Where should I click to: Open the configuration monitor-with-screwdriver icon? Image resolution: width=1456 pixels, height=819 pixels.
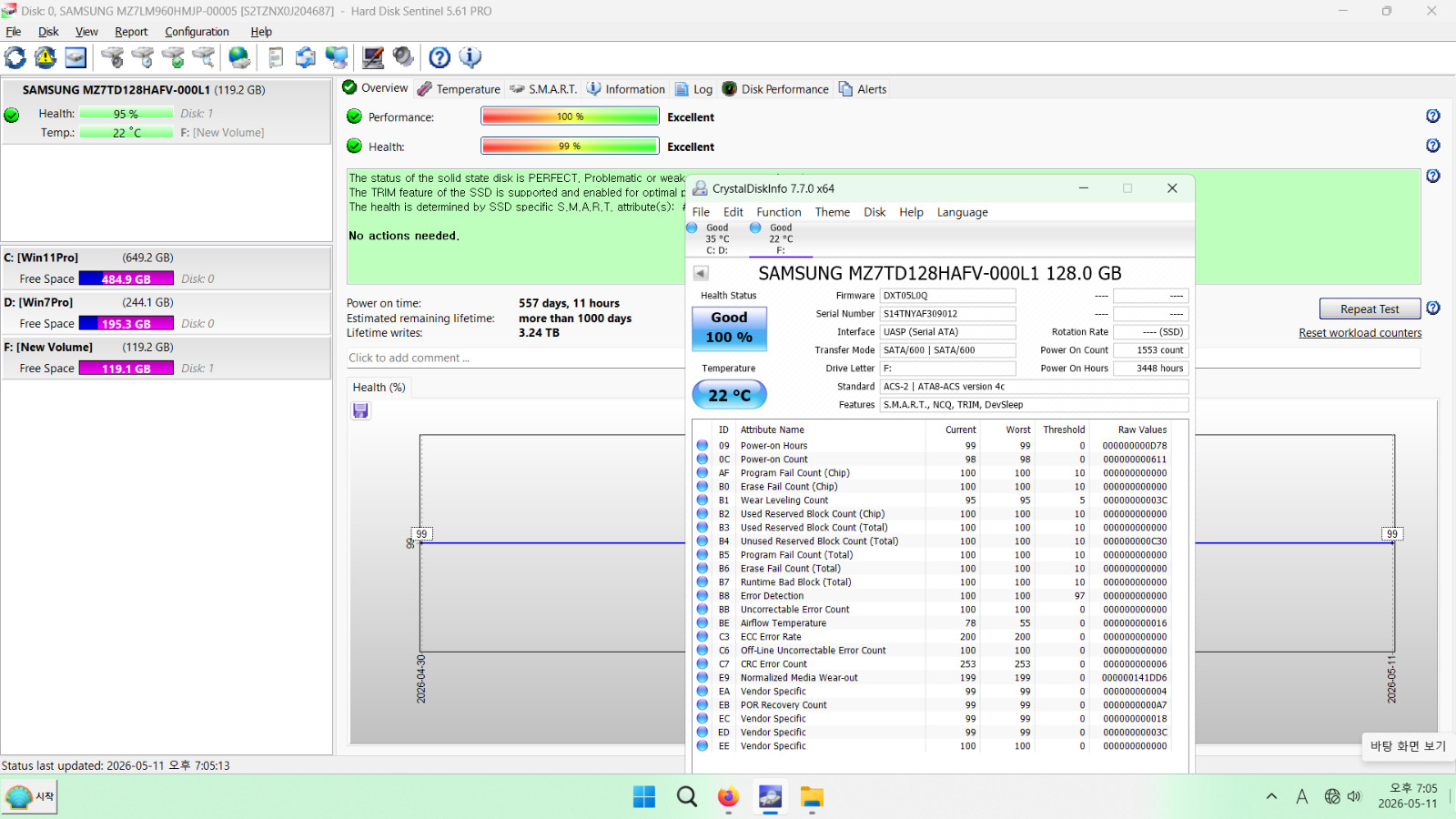373,57
